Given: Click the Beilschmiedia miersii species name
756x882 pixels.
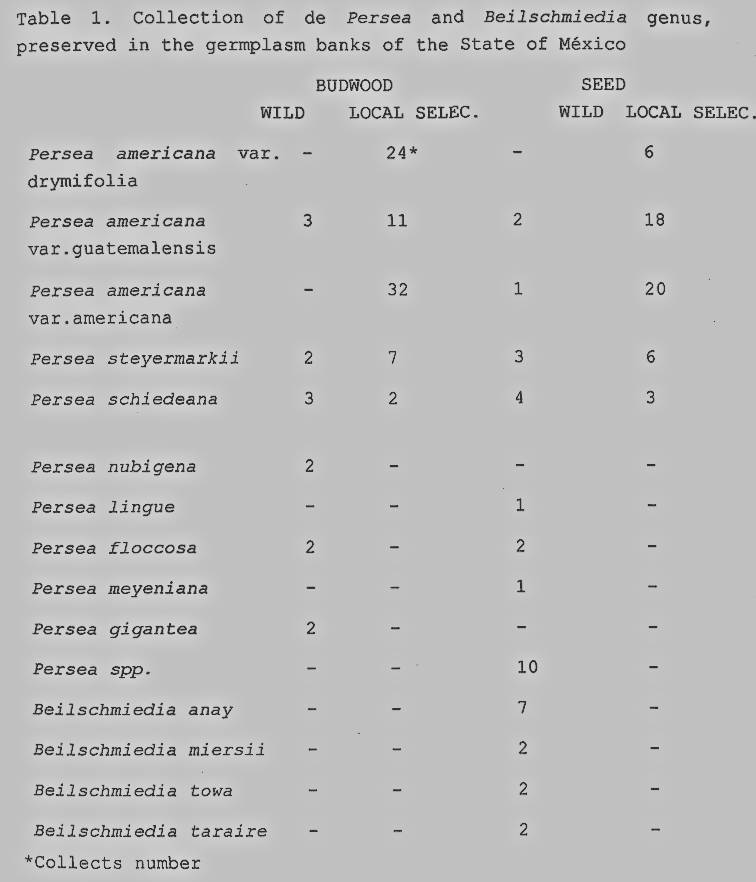Looking at the screenshot, I should 149,750.
